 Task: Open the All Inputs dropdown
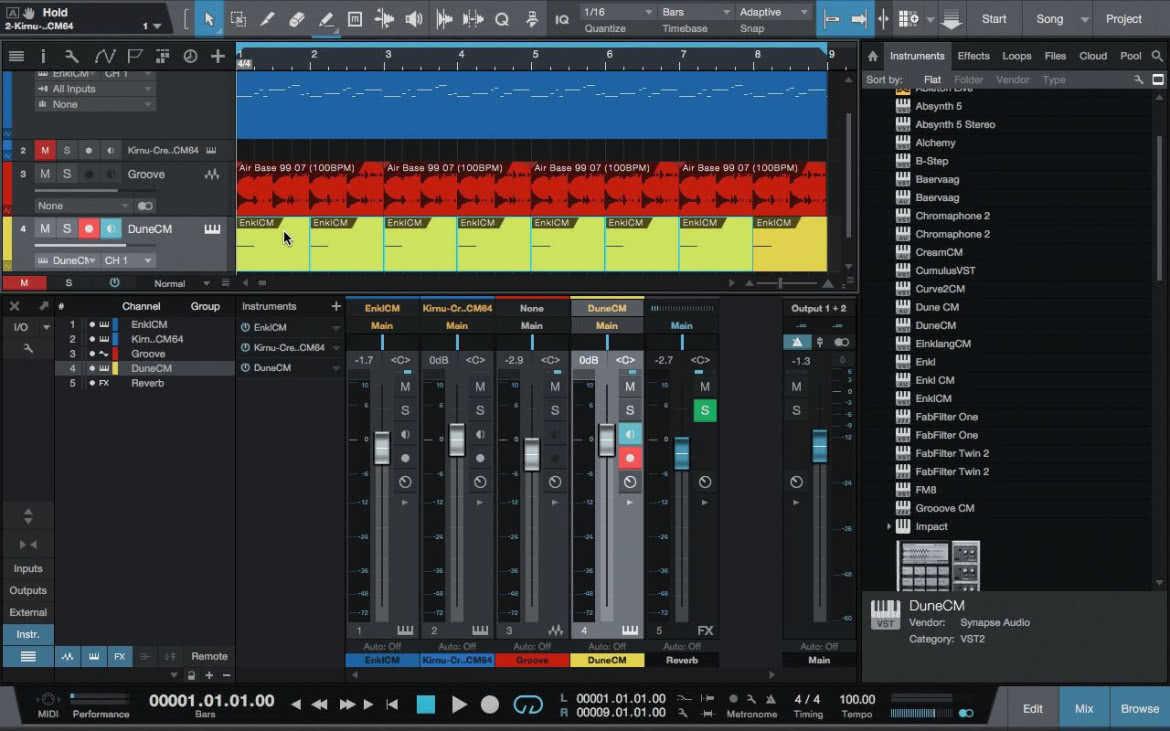pos(95,89)
